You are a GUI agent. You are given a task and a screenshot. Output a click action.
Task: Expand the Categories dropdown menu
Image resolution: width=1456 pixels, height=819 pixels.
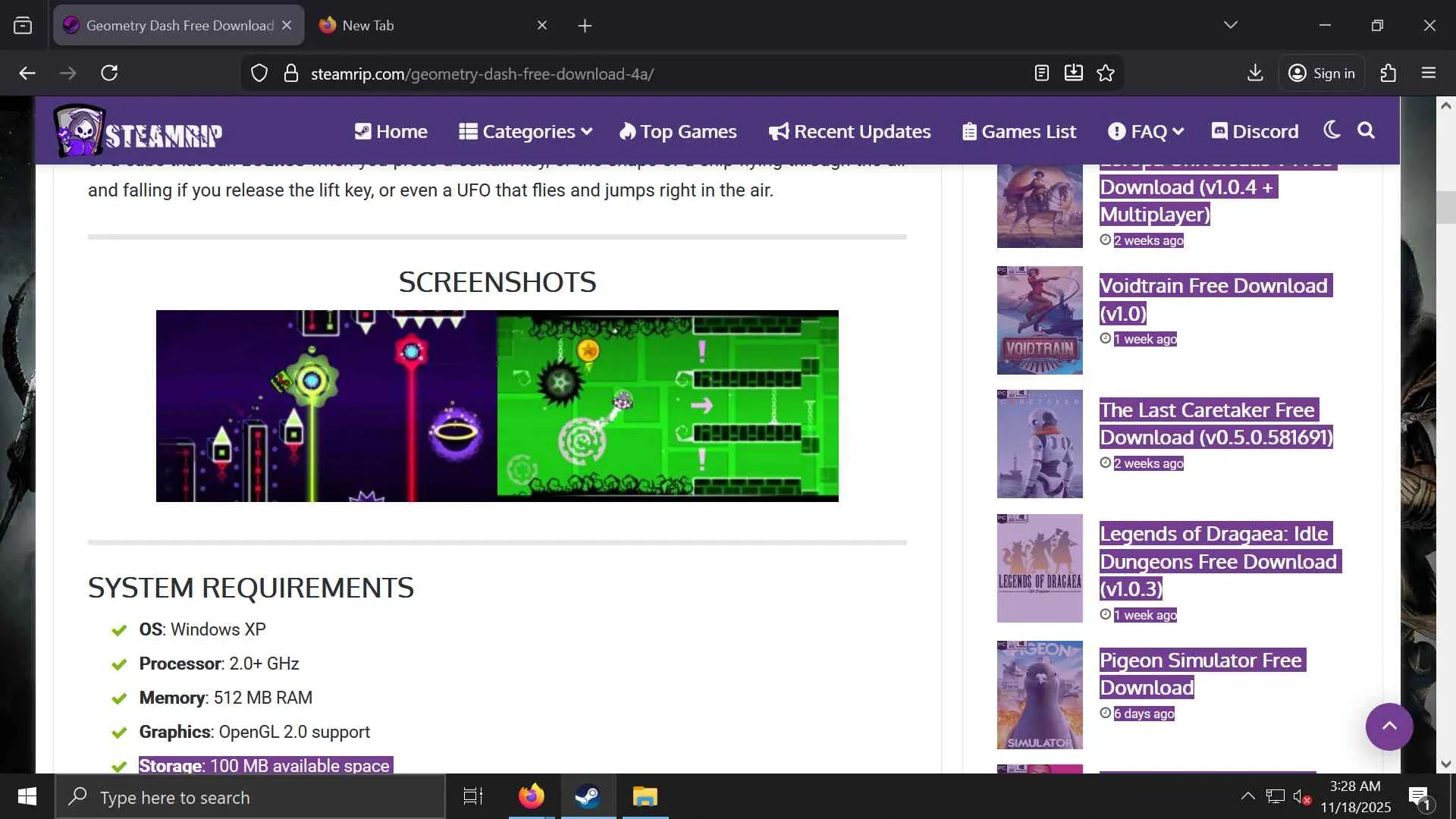526,132
